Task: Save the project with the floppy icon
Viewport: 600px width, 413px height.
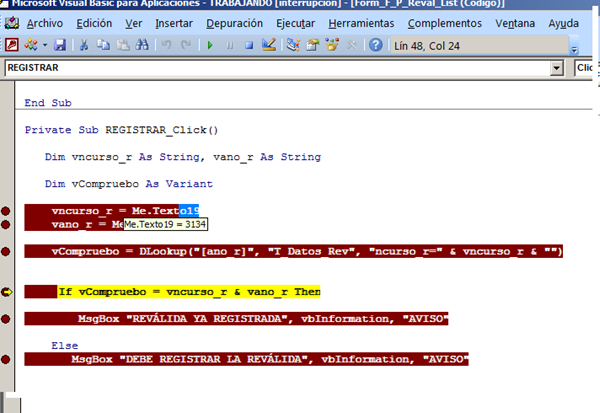Action: 60,45
